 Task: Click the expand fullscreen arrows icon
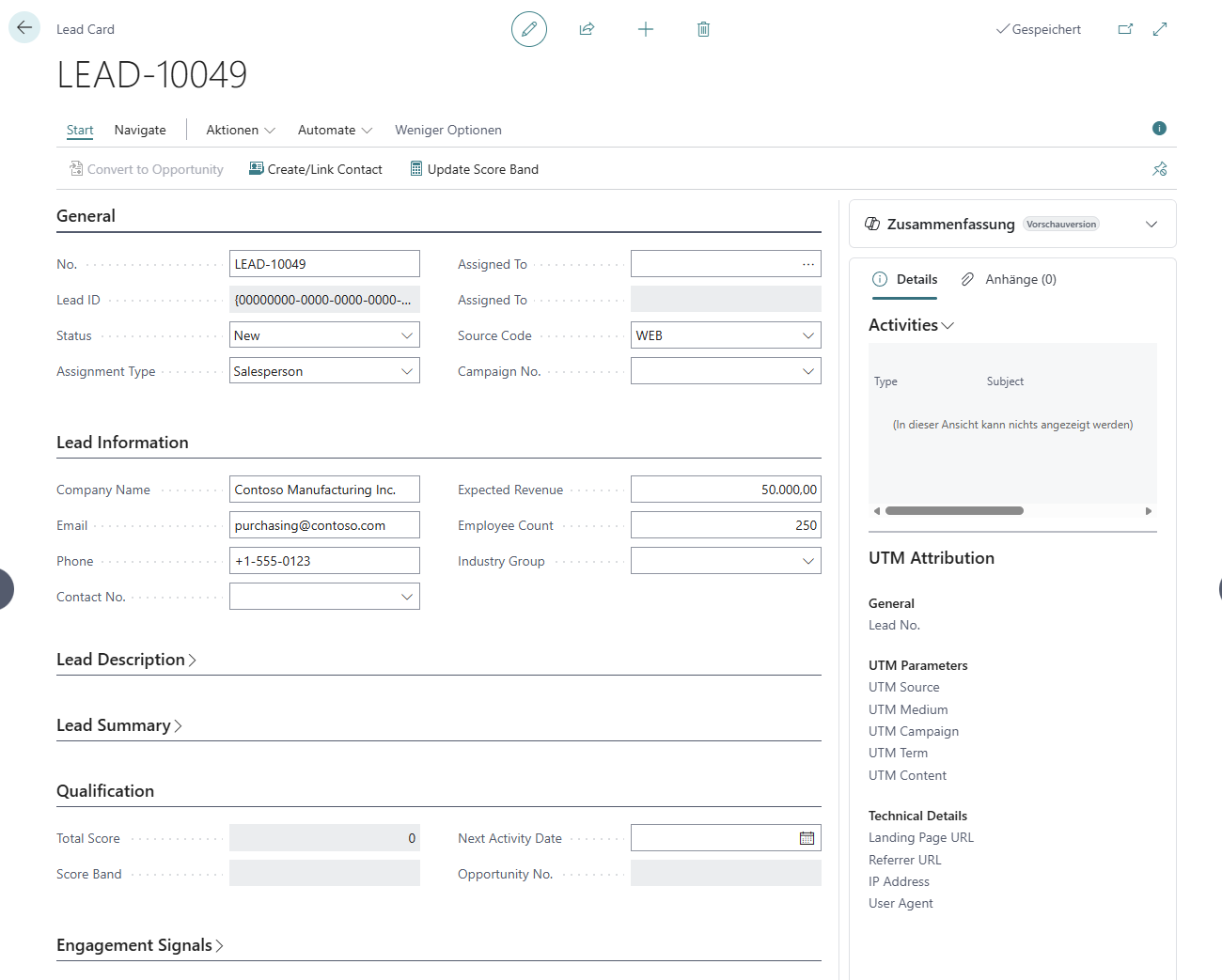(1160, 29)
